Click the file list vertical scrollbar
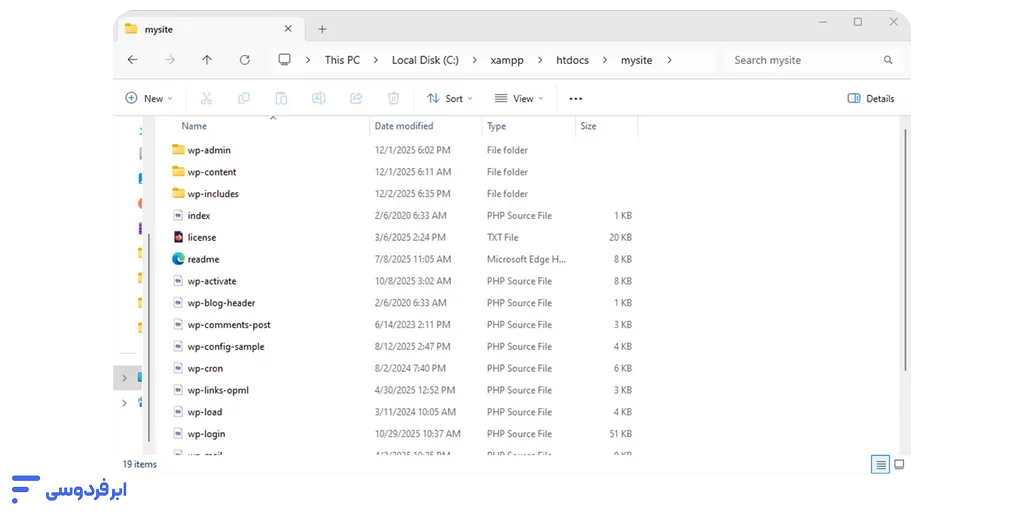The width and height of the screenshot is (1024, 515). point(905,249)
